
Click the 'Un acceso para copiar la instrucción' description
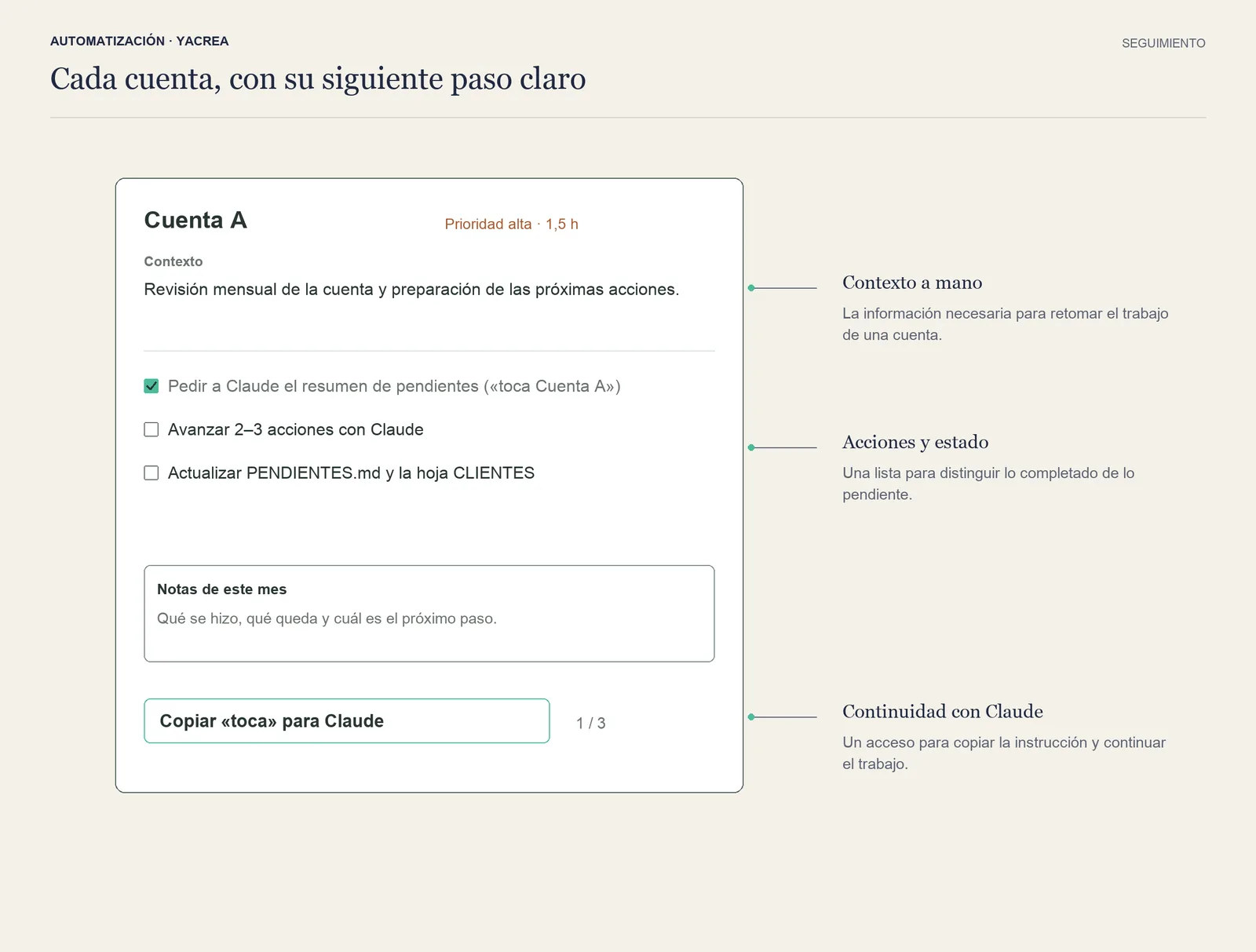coord(1004,753)
